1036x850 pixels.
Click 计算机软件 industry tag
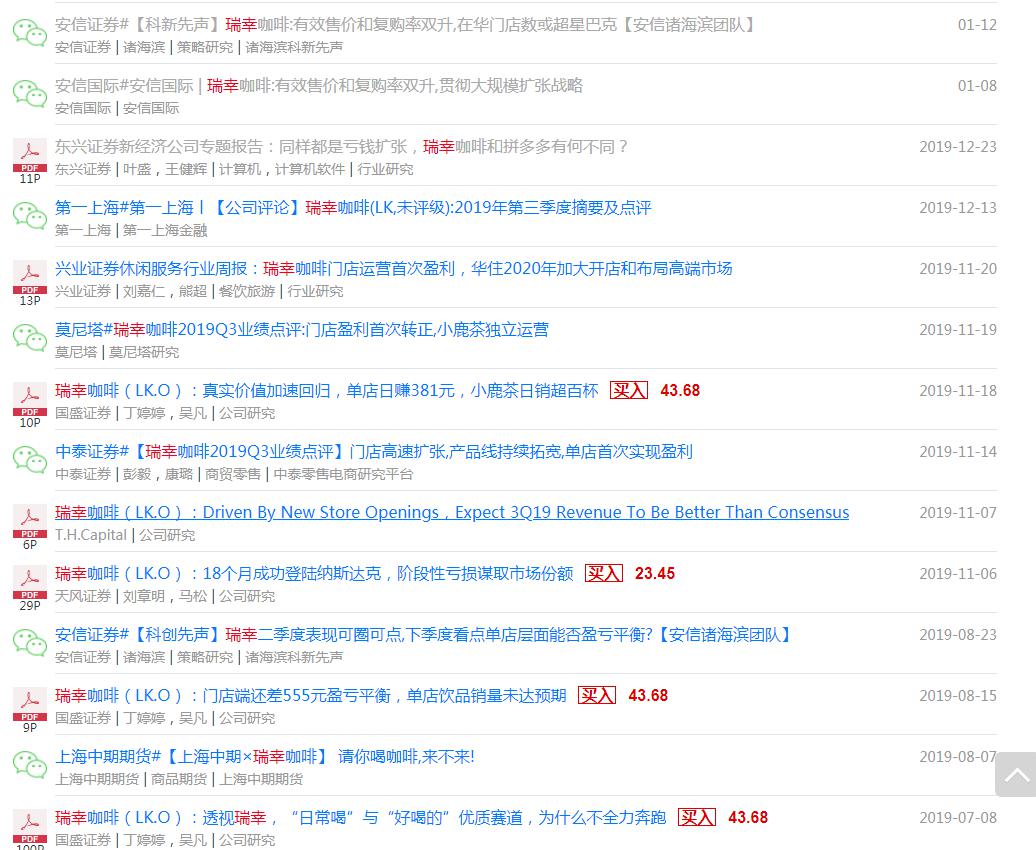click(x=310, y=169)
